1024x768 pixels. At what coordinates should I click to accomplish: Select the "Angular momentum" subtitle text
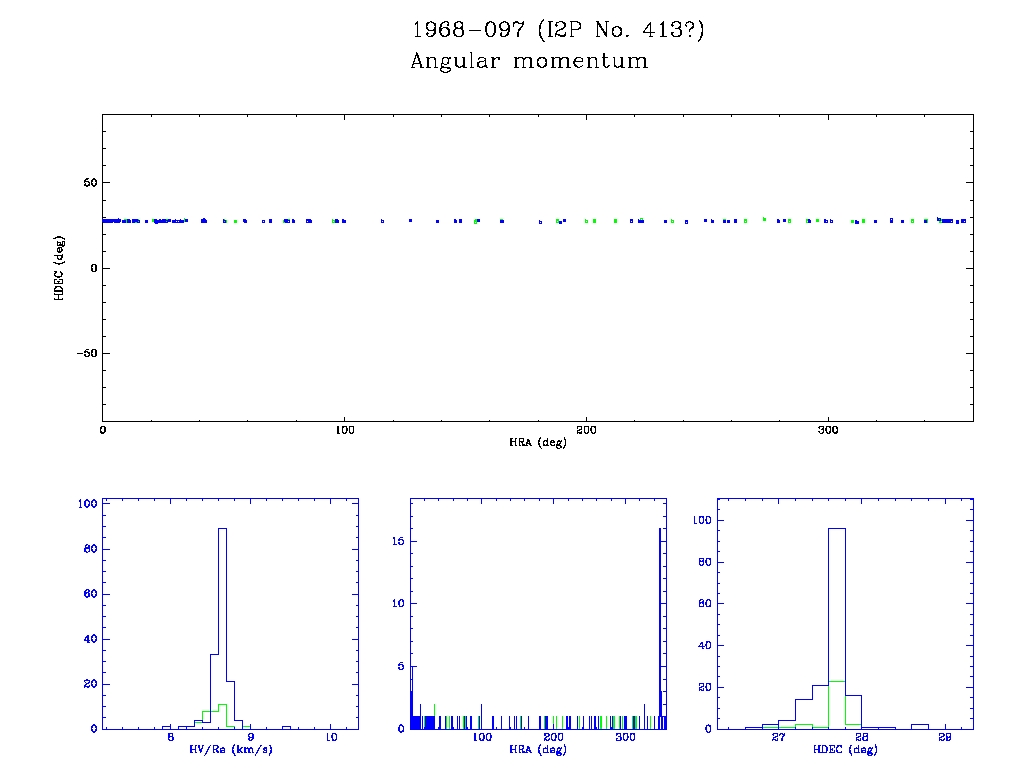(x=529, y=62)
